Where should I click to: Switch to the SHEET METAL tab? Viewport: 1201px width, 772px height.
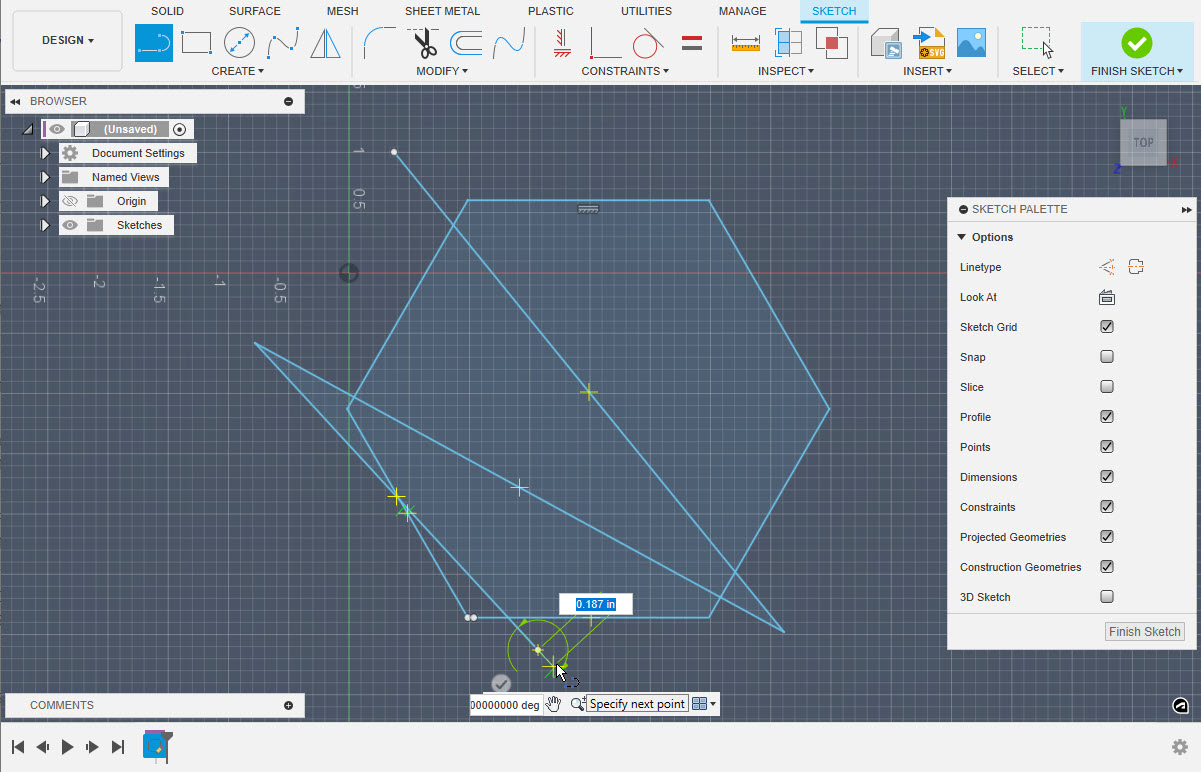442,11
